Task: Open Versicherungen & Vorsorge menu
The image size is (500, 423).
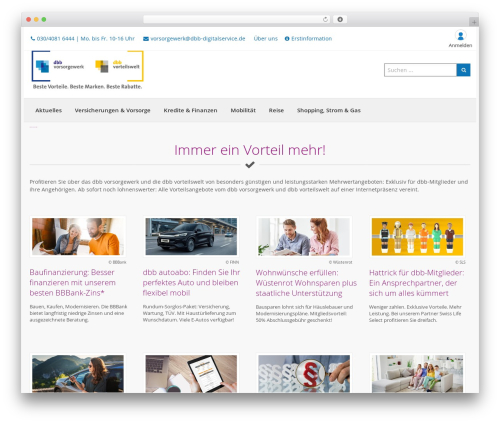Action: point(112,110)
